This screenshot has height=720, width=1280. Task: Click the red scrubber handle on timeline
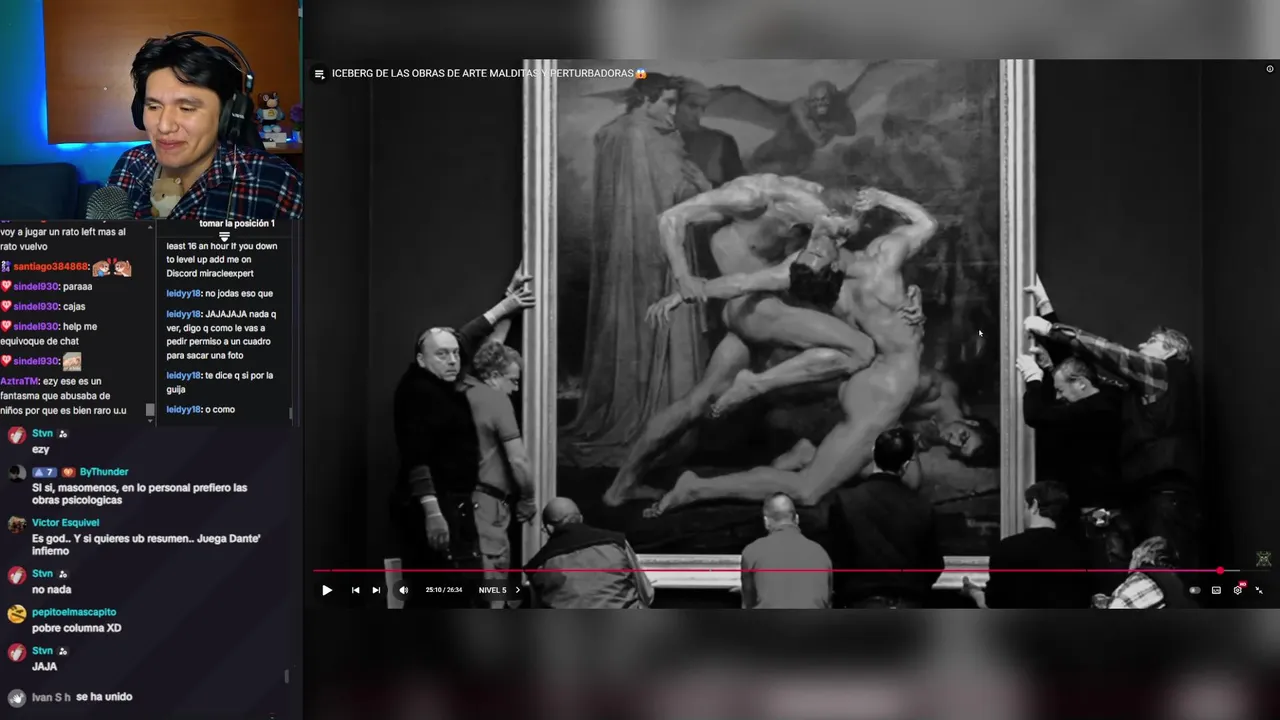(1220, 571)
